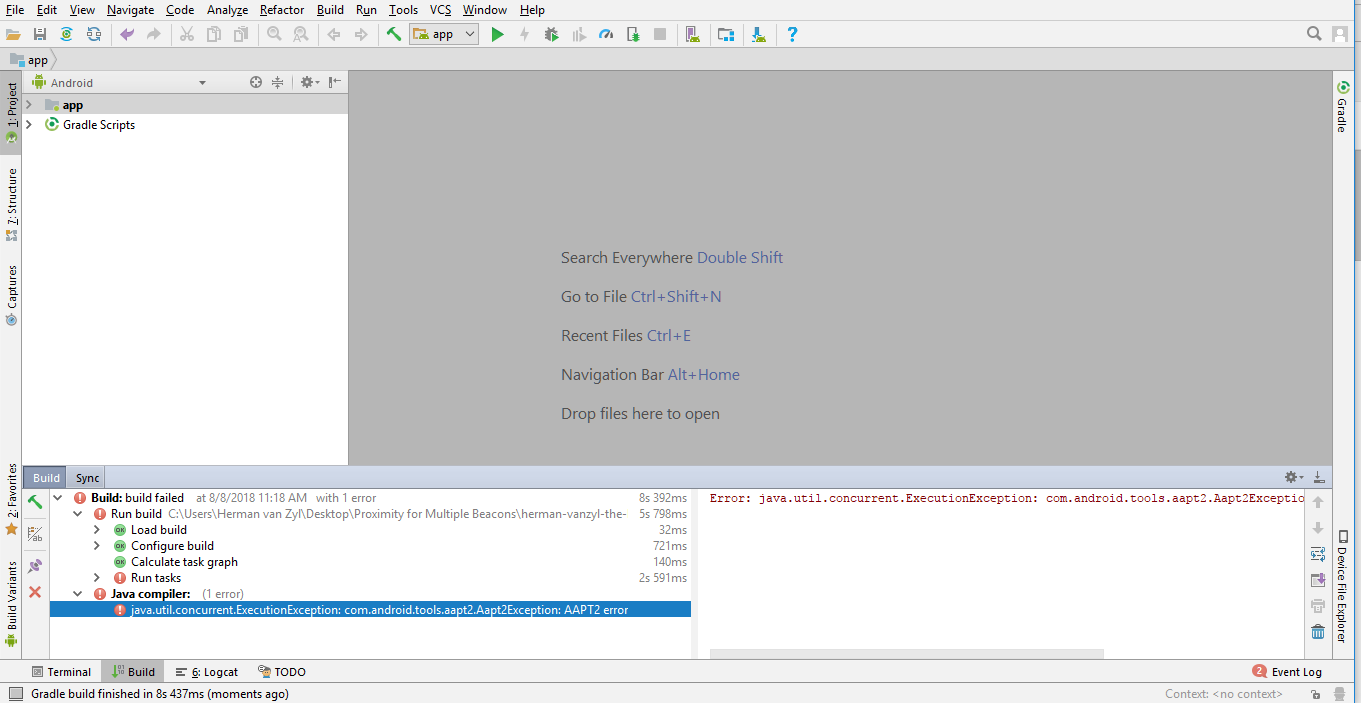Screen dimensions: 1361x703
Task: Click the green Run app button
Action: (497, 34)
